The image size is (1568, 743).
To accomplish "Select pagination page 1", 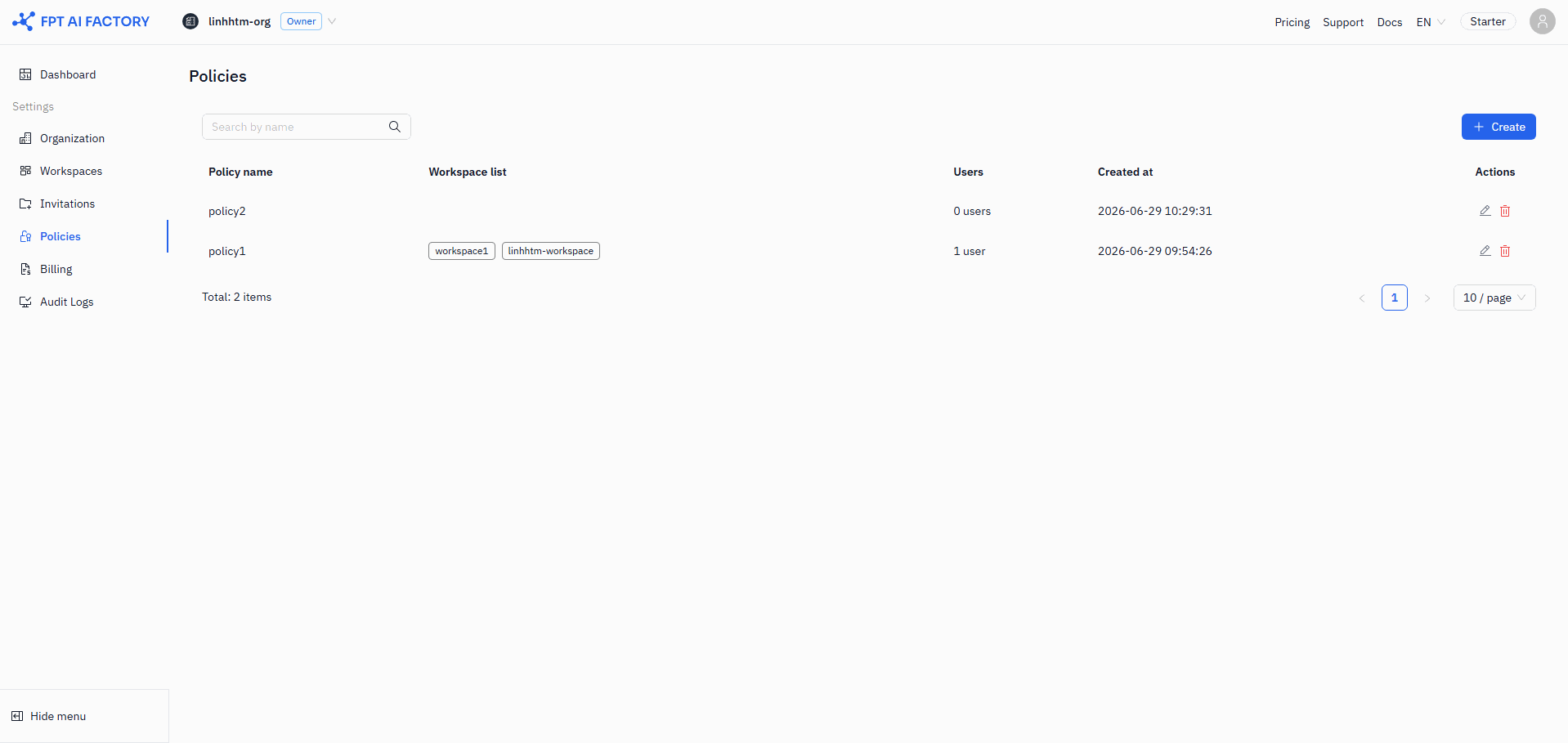I will coord(1395,298).
